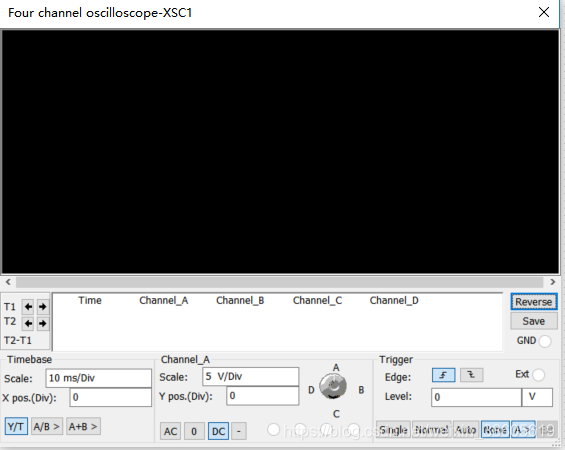
Task: Click the X pos.(Div) input field
Action: 111,397
